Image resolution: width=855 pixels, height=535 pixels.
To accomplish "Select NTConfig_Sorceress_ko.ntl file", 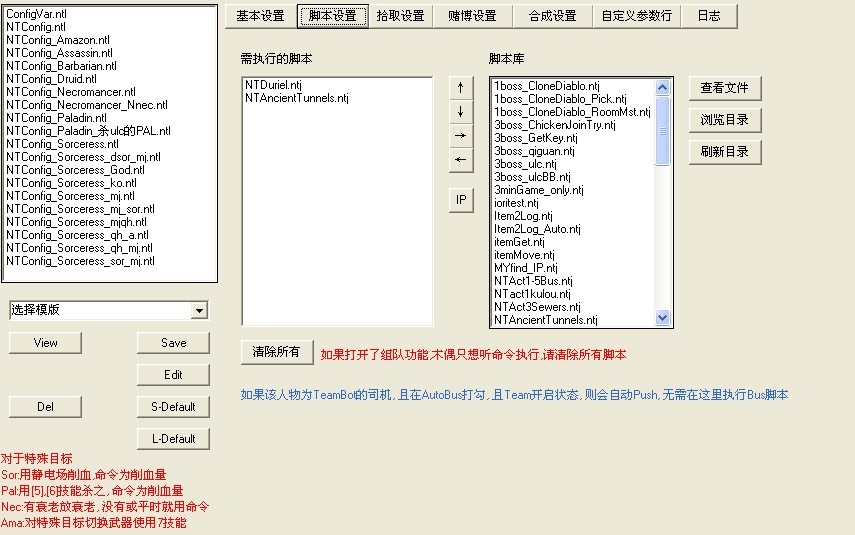I will pyautogui.click(x=71, y=183).
